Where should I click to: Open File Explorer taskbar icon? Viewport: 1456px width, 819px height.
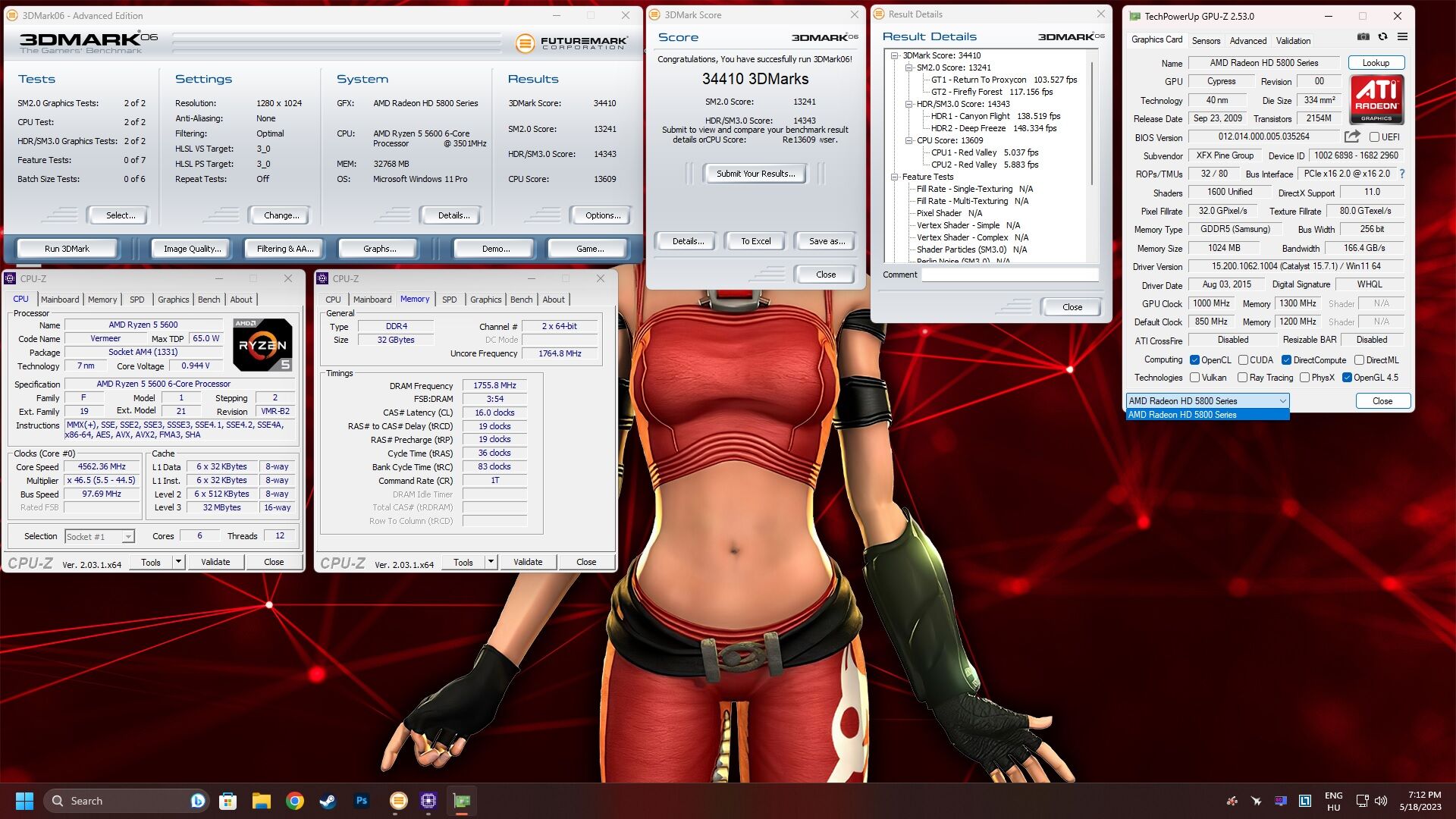tap(262, 801)
